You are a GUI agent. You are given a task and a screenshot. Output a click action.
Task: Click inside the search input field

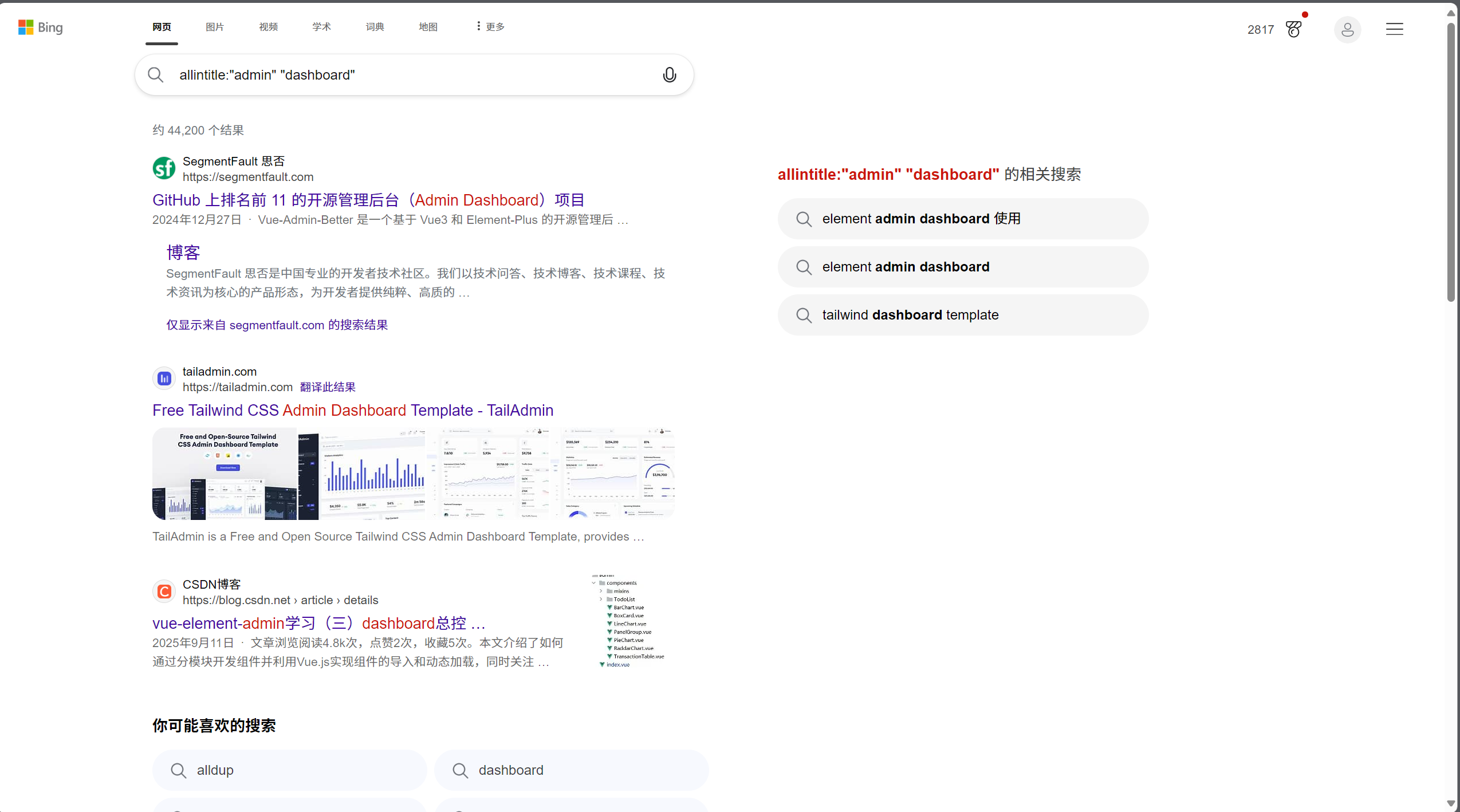(x=401, y=74)
